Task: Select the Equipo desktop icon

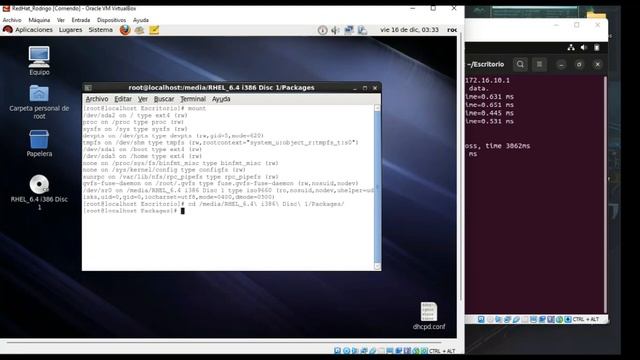Action: pyautogui.click(x=39, y=60)
